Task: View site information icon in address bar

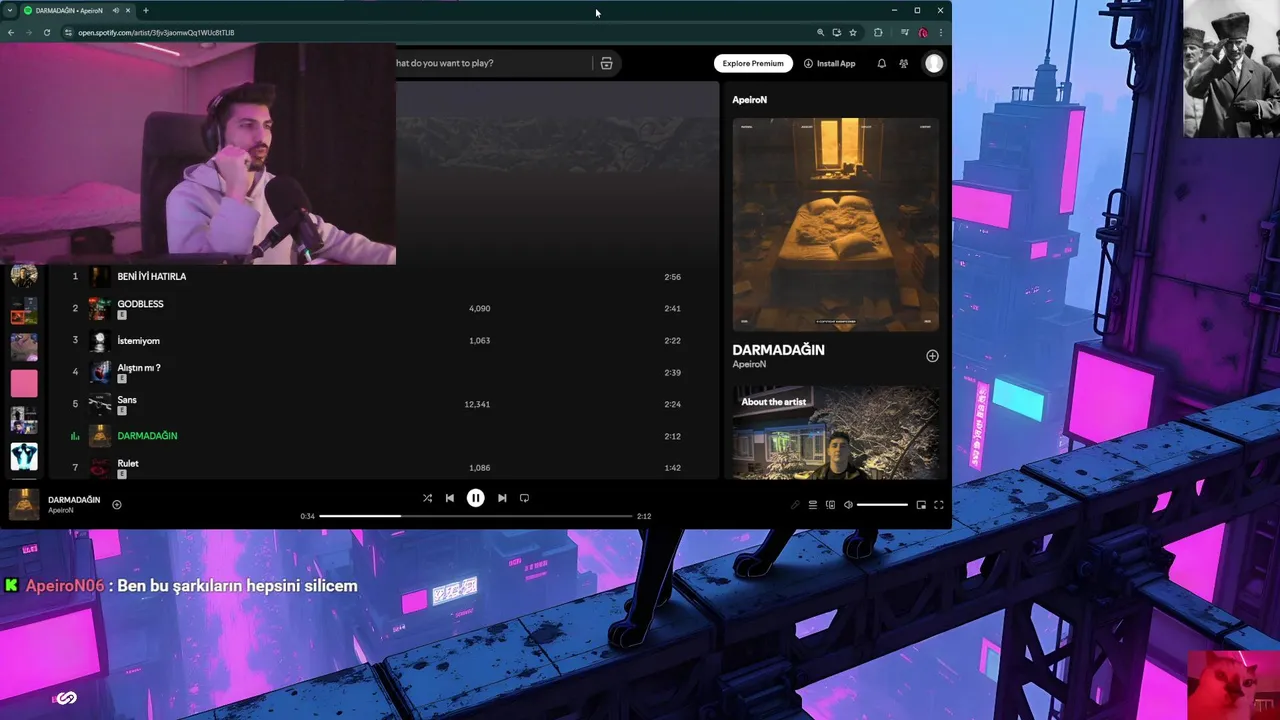Action: (68, 32)
